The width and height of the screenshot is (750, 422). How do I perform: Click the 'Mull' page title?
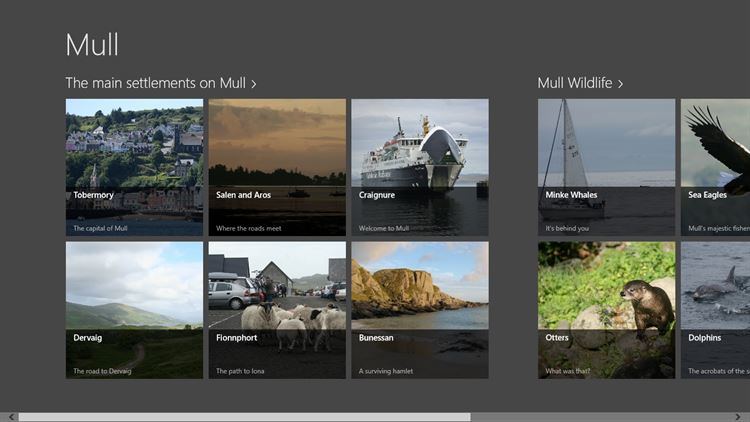[92, 45]
